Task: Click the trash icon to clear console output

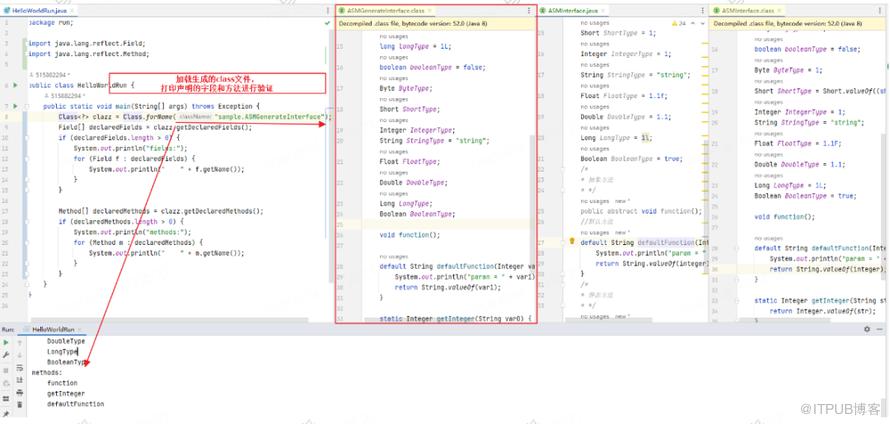Action: (x=20, y=405)
